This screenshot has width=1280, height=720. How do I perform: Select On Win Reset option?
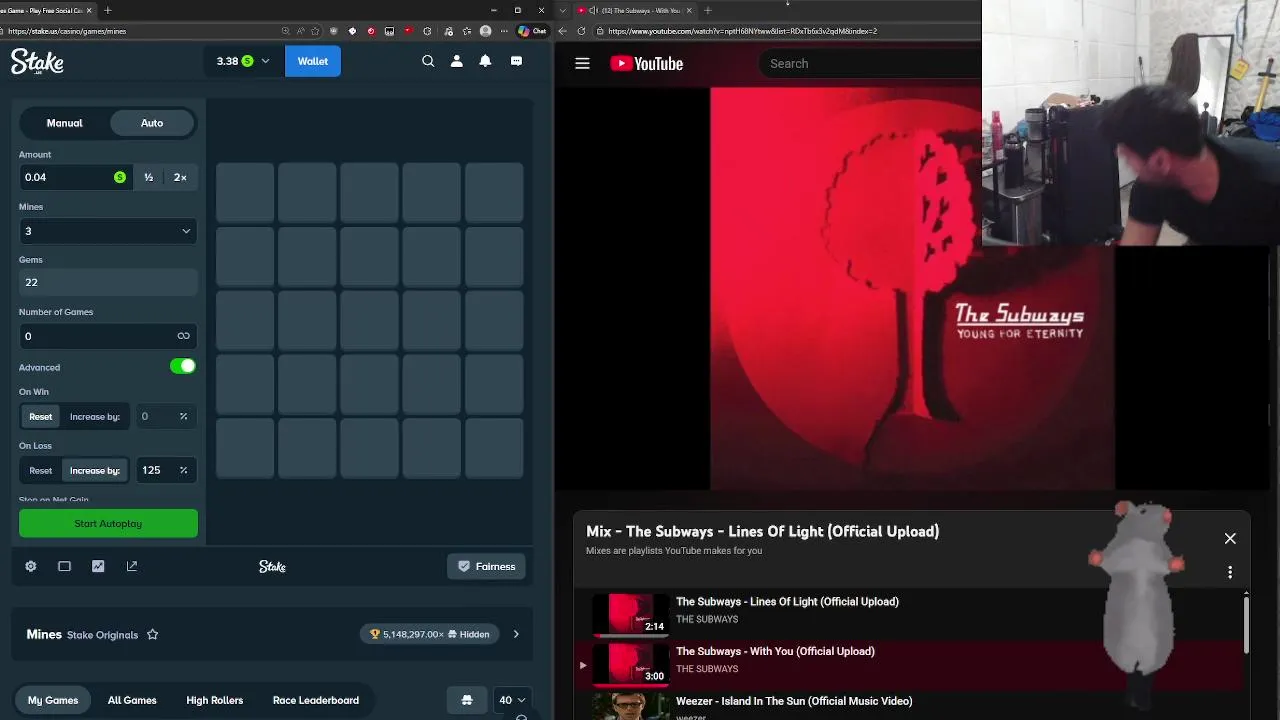41,416
